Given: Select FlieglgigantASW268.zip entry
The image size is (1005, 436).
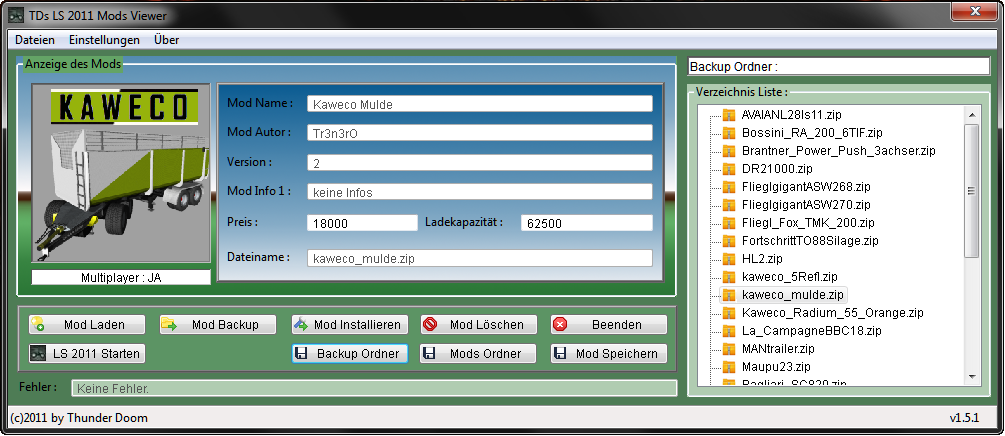Looking at the screenshot, I should (806, 187).
